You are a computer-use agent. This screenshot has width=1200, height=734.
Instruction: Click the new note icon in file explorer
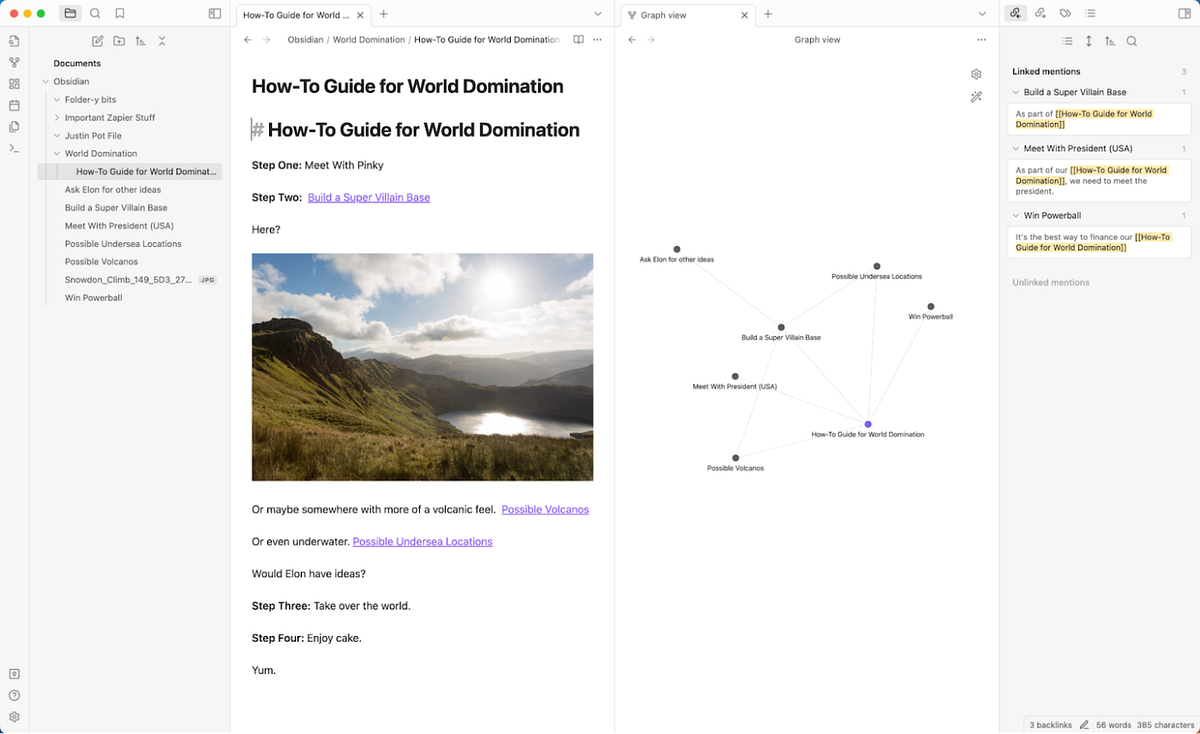coord(97,41)
